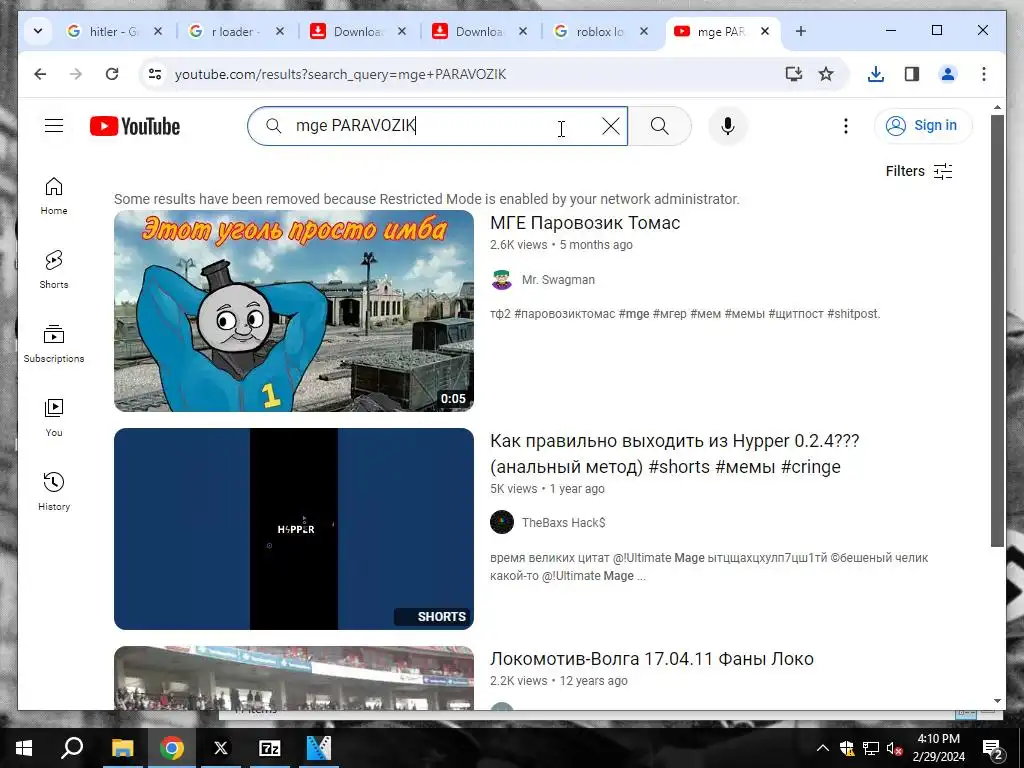Open Chrome downloads
This screenshot has width=1024, height=768.
click(x=876, y=74)
